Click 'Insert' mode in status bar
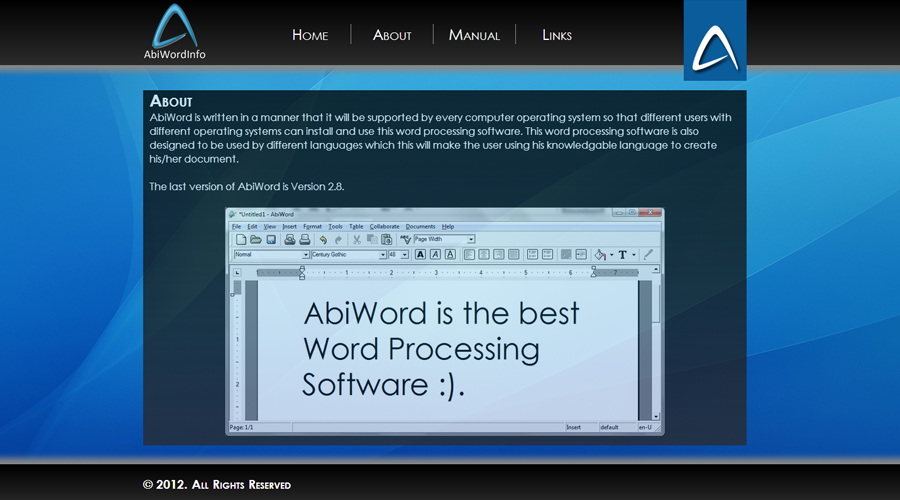 [x=573, y=428]
